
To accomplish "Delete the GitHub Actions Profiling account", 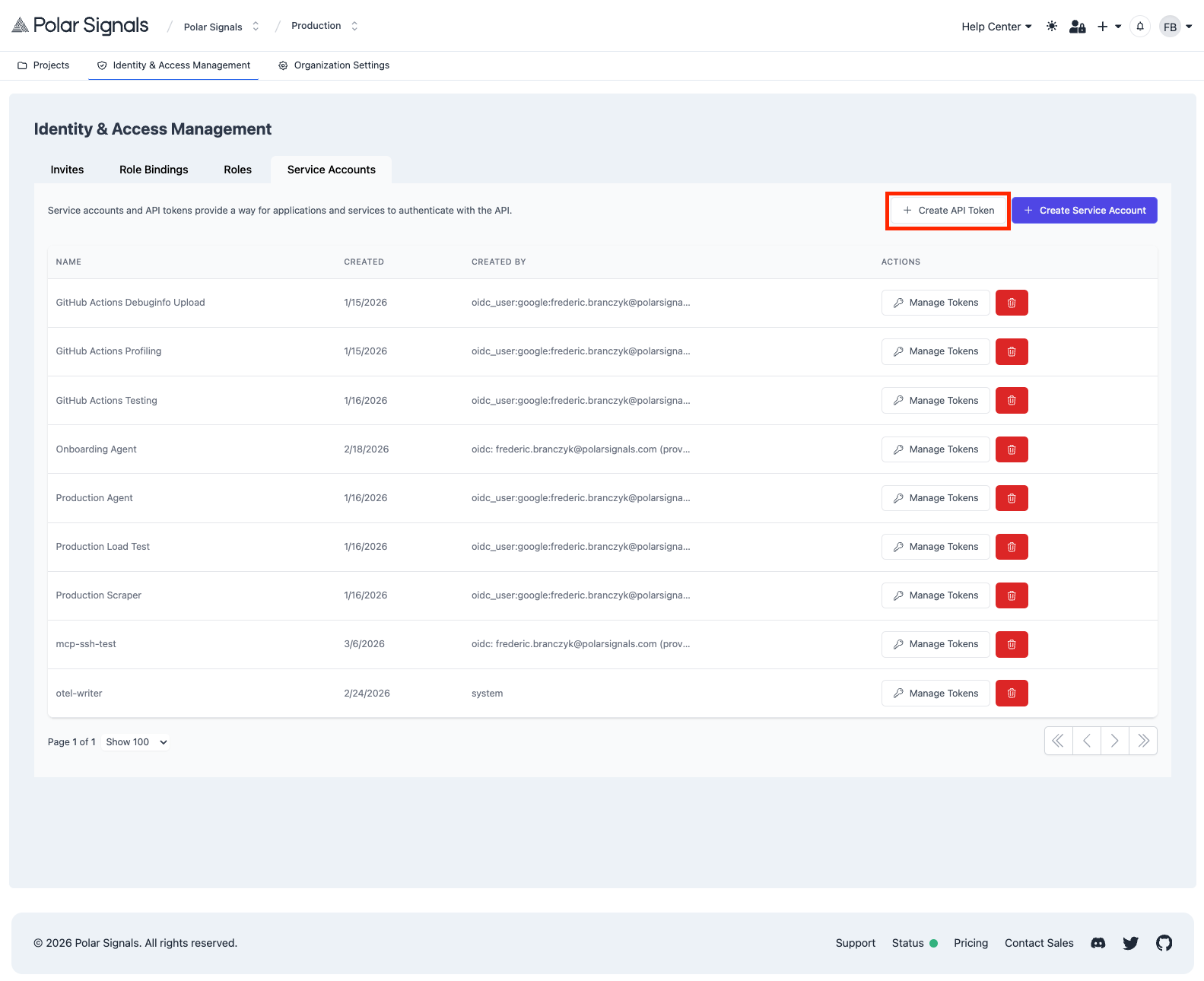I will pos(1012,351).
